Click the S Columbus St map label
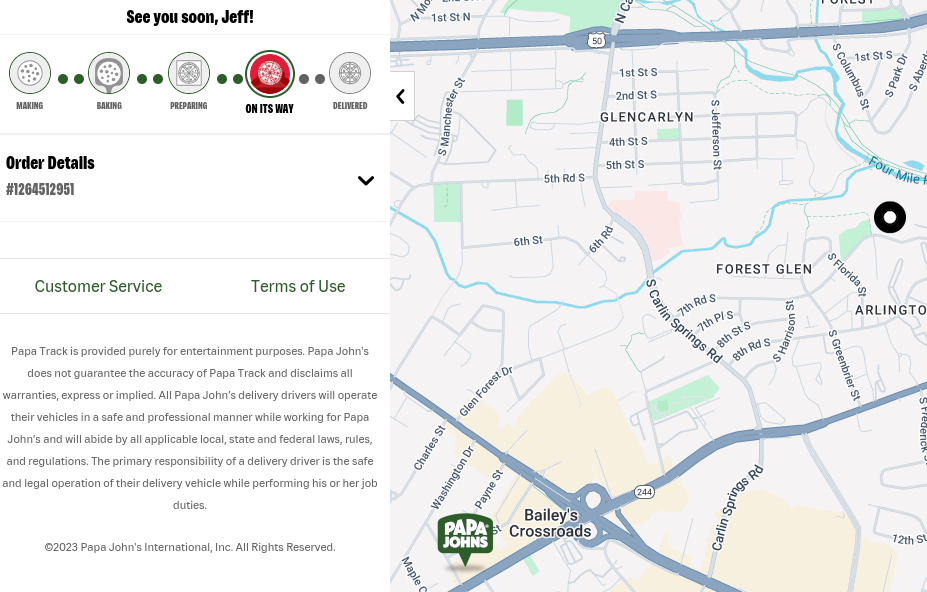Screen dimensions: 927x592 tap(851, 76)
